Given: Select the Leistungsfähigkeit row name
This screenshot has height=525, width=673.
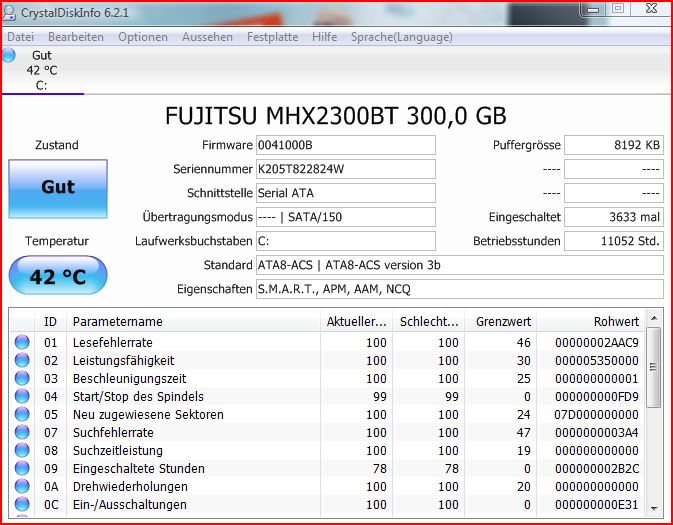Looking at the screenshot, I should [x=124, y=360].
